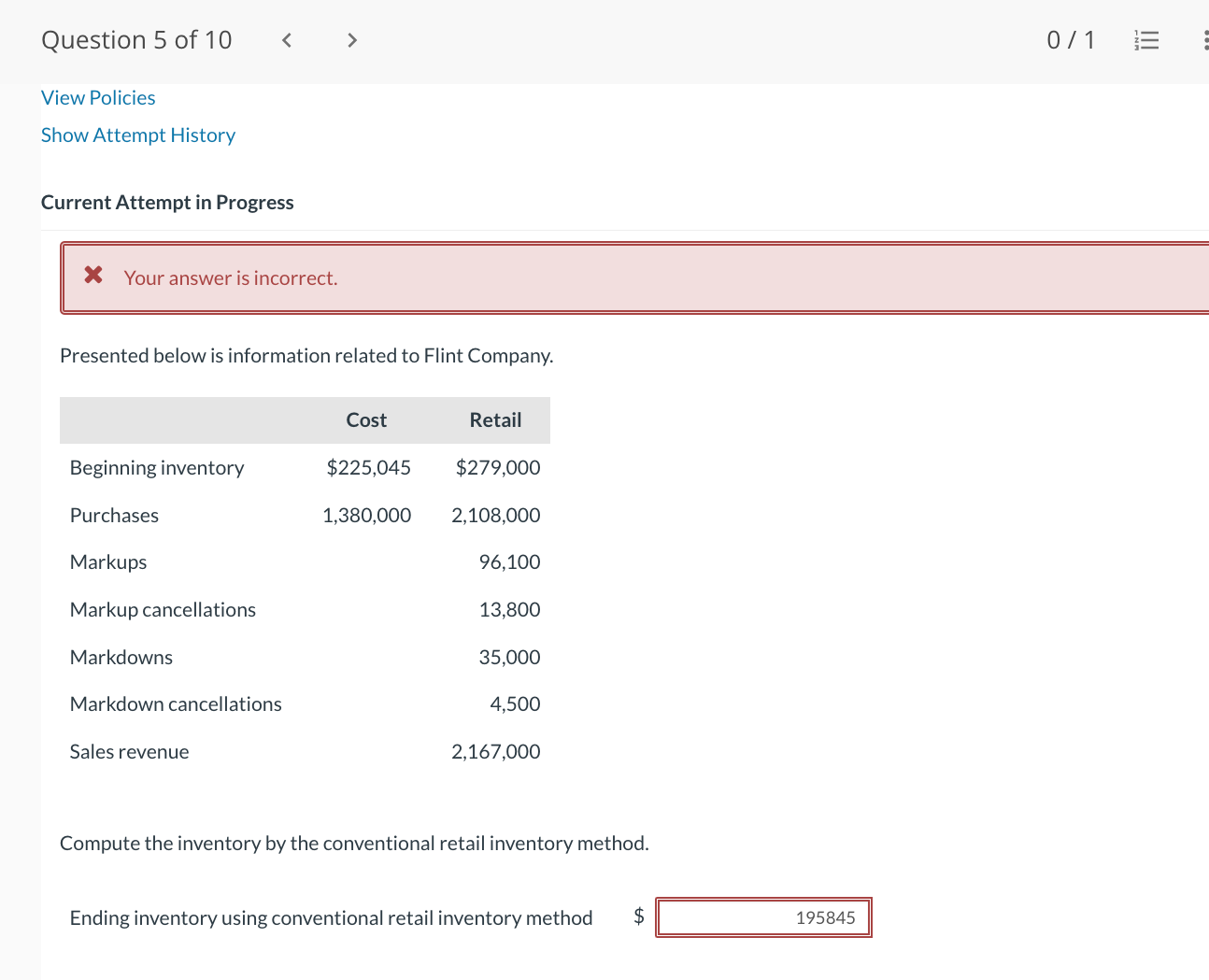The height and width of the screenshot is (980, 1209).
Task: Open the View Policies link
Action: (x=98, y=98)
